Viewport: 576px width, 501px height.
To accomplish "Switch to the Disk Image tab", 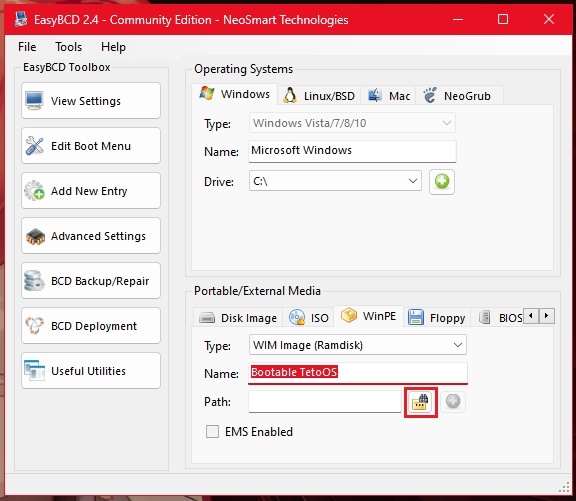I will click(x=238, y=318).
